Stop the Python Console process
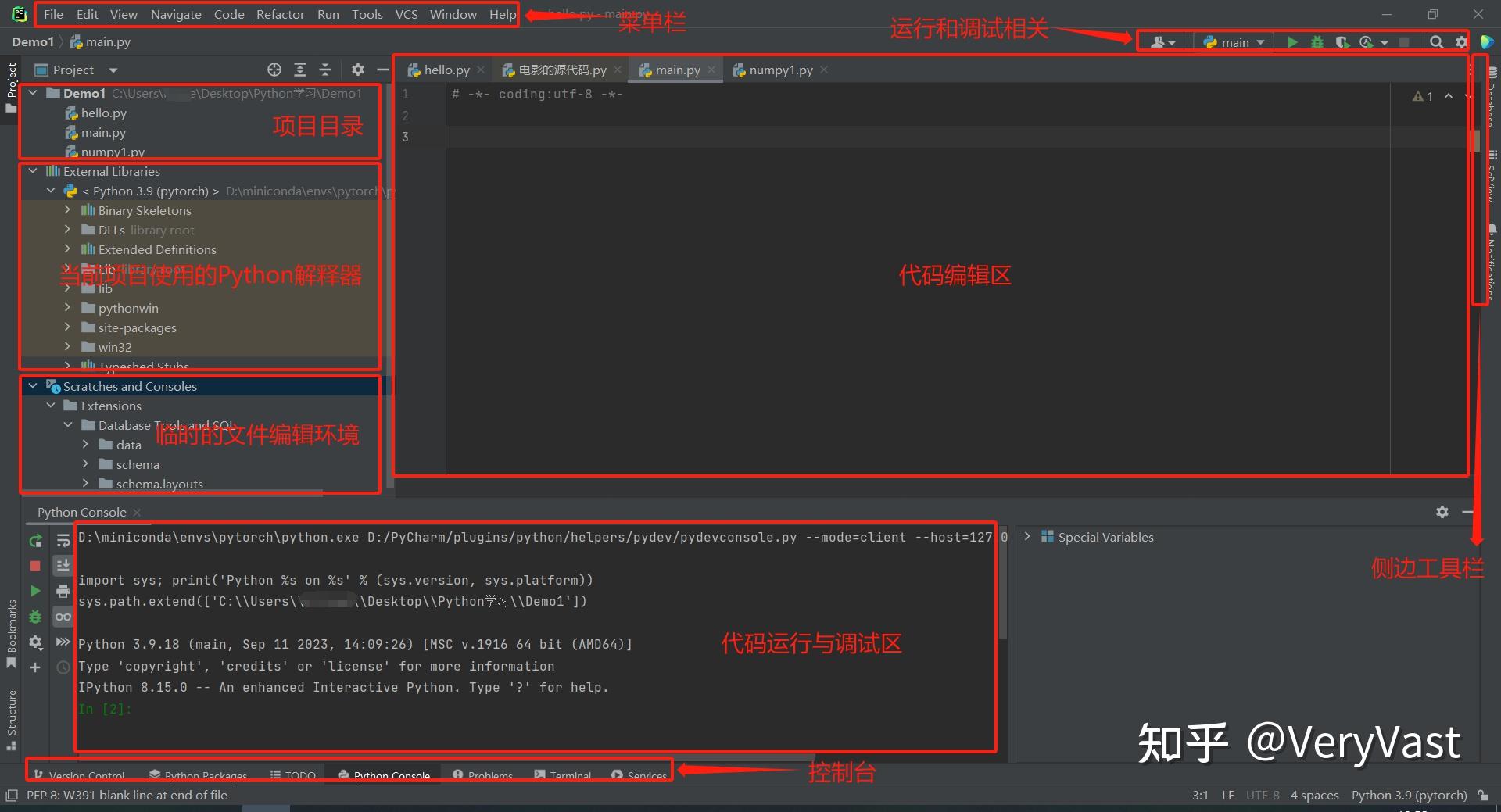The width and height of the screenshot is (1501, 812). pyautogui.click(x=35, y=564)
